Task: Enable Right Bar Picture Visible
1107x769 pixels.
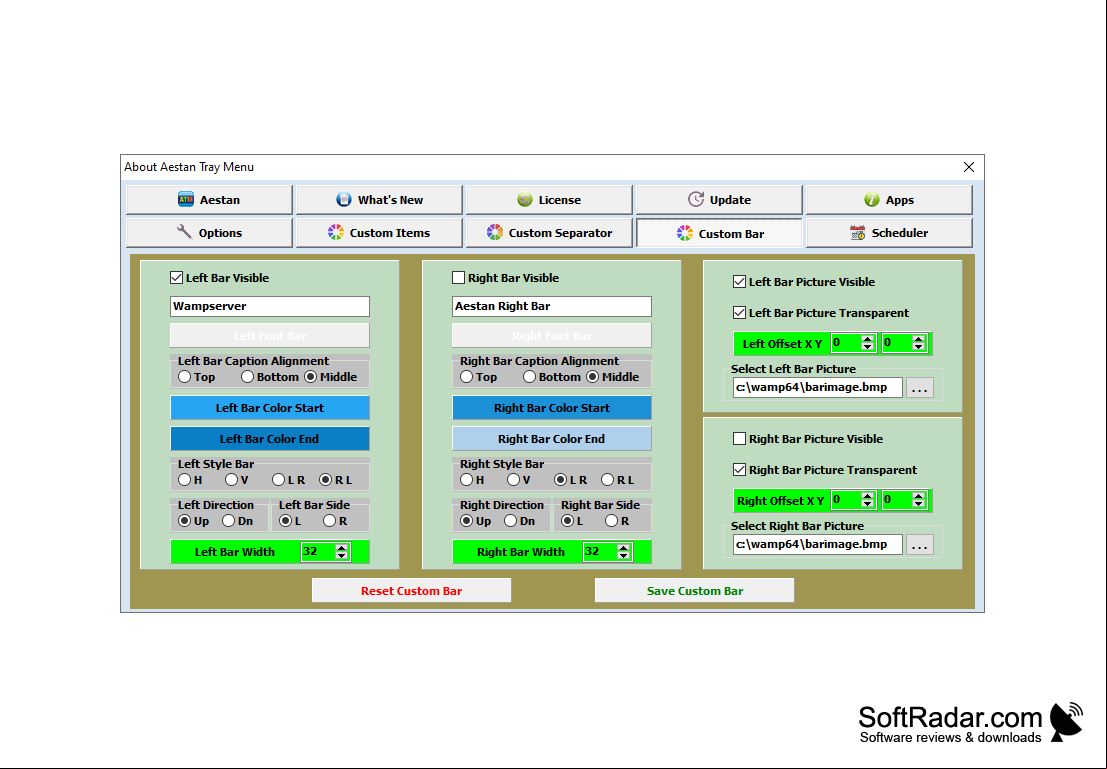Action: click(x=740, y=439)
